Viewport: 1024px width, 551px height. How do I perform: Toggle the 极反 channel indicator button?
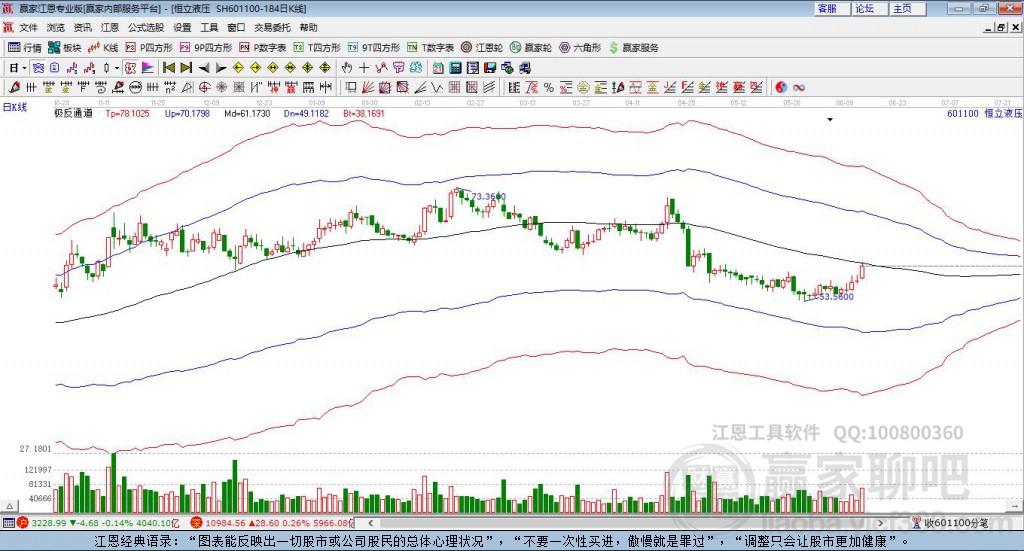(130, 68)
